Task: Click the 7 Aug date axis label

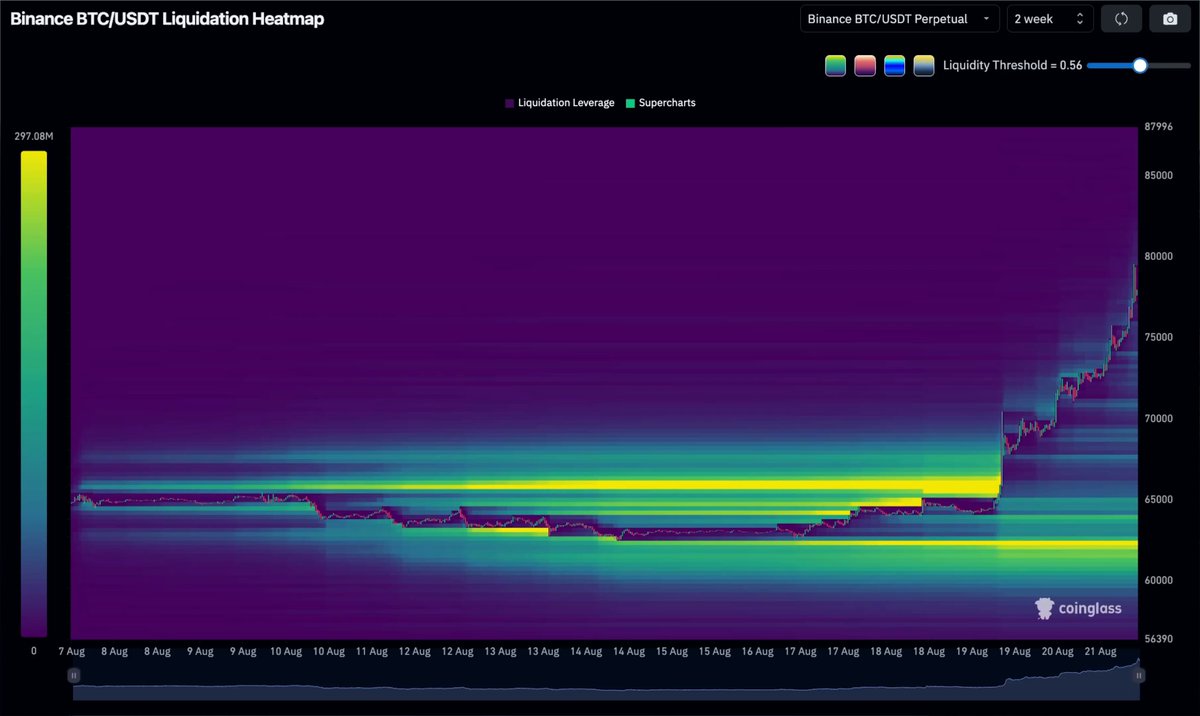Action: (x=71, y=651)
